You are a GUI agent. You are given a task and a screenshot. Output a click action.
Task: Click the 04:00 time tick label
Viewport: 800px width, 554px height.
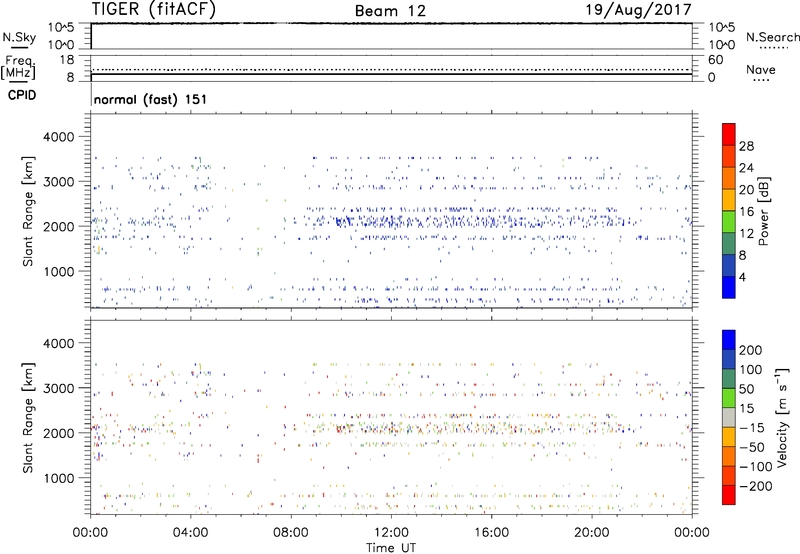(191, 533)
